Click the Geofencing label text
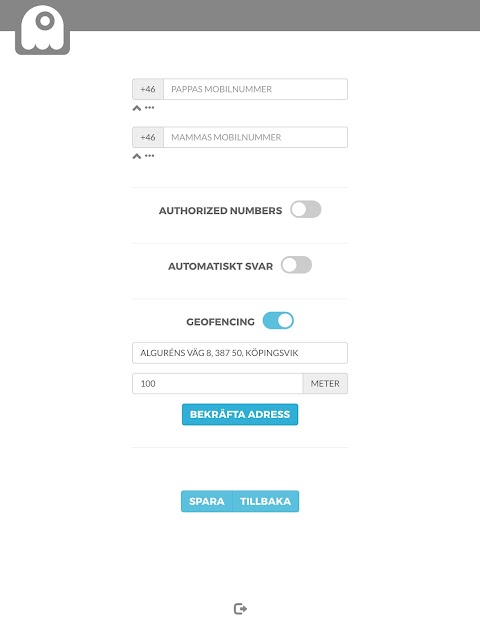Viewport: 480px width, 640px height. click(220, 322)
